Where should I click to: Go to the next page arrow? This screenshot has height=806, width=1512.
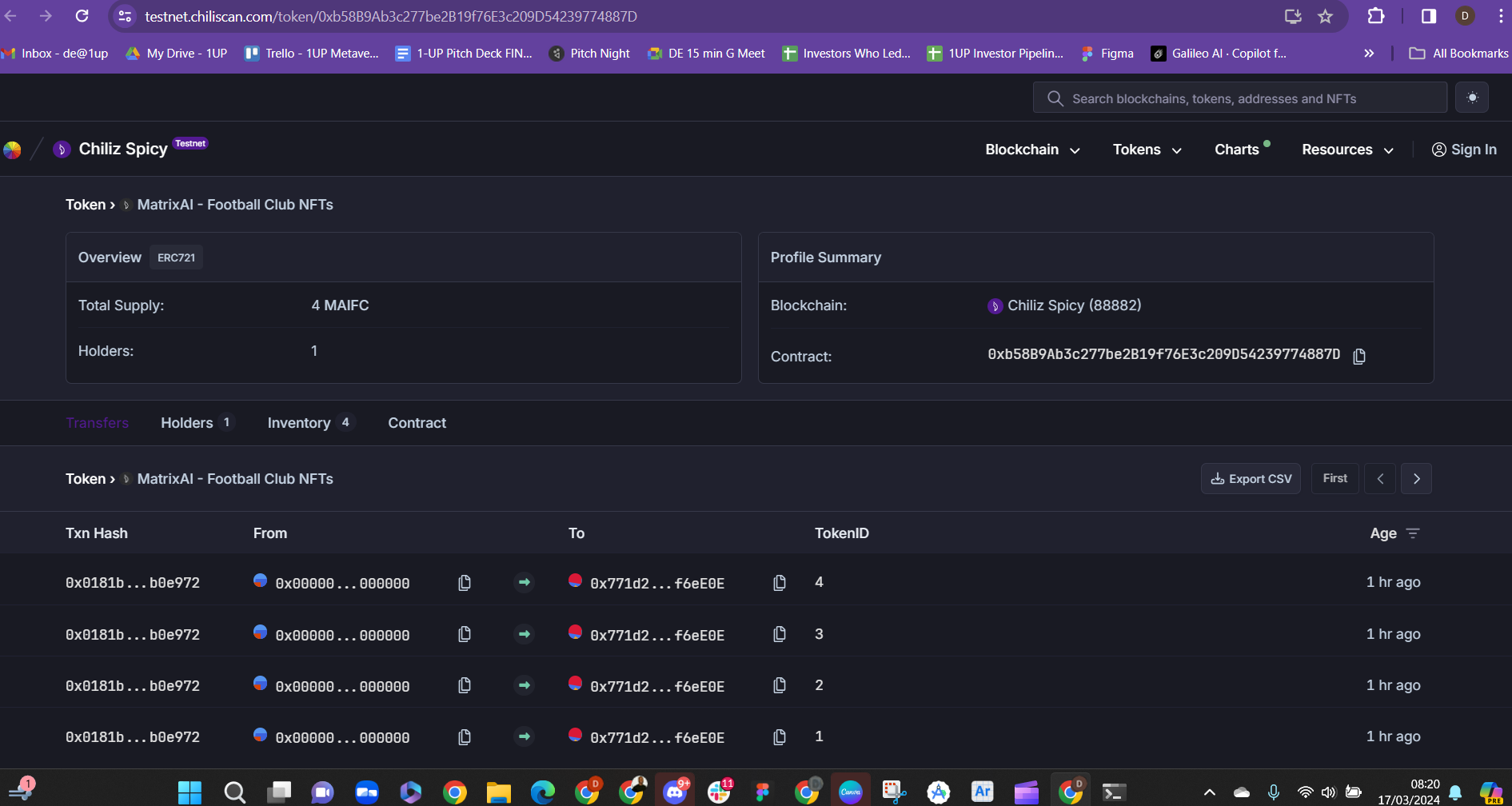point(1416,478)
